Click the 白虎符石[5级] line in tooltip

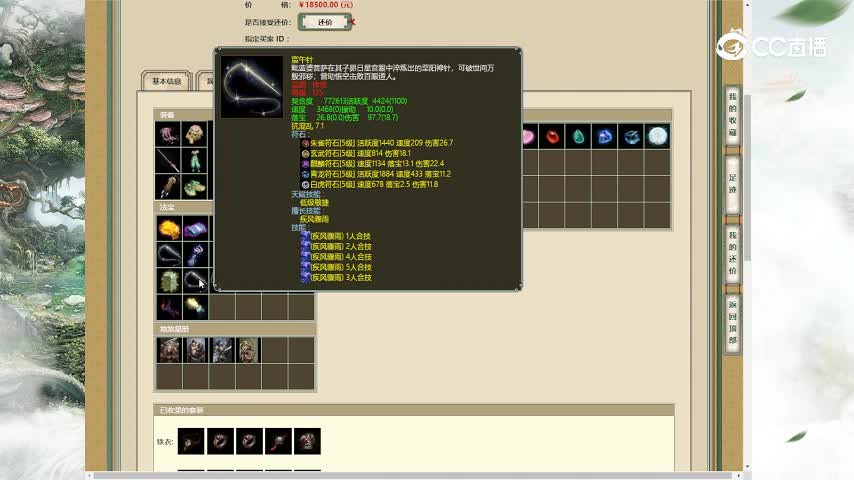coord(370,185)
